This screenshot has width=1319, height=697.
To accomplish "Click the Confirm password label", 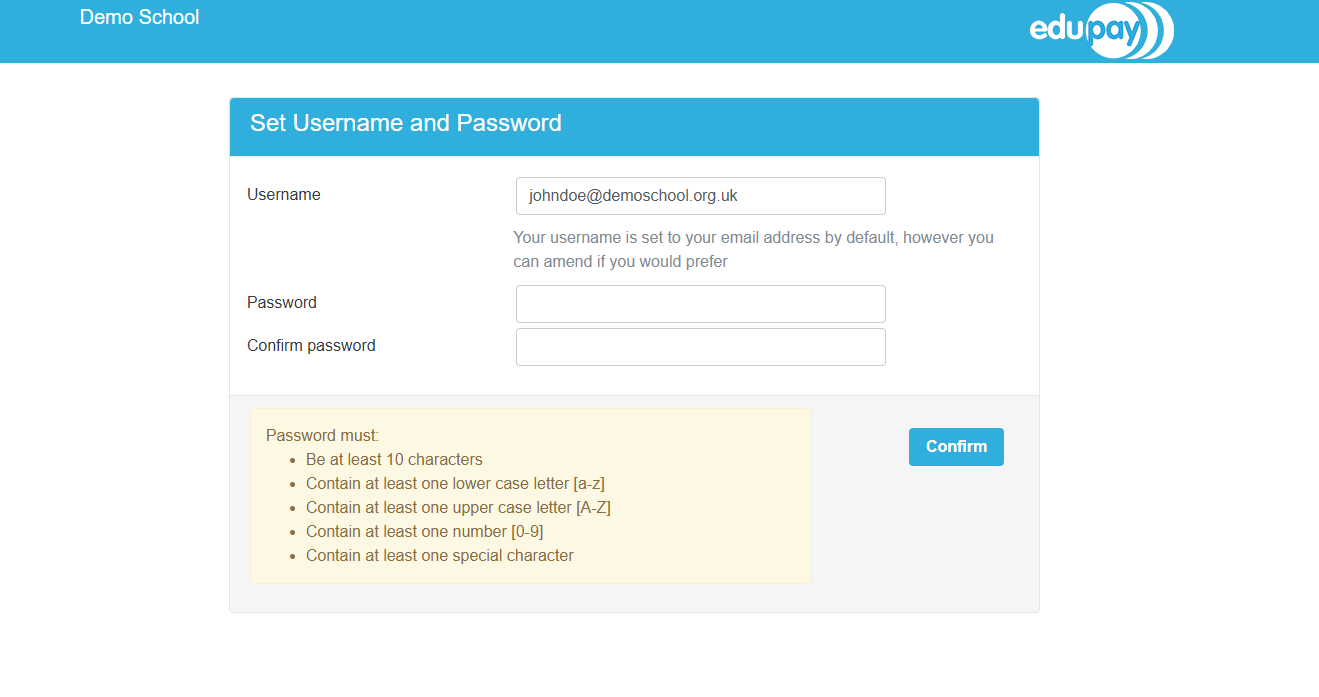I will (311, 346).
